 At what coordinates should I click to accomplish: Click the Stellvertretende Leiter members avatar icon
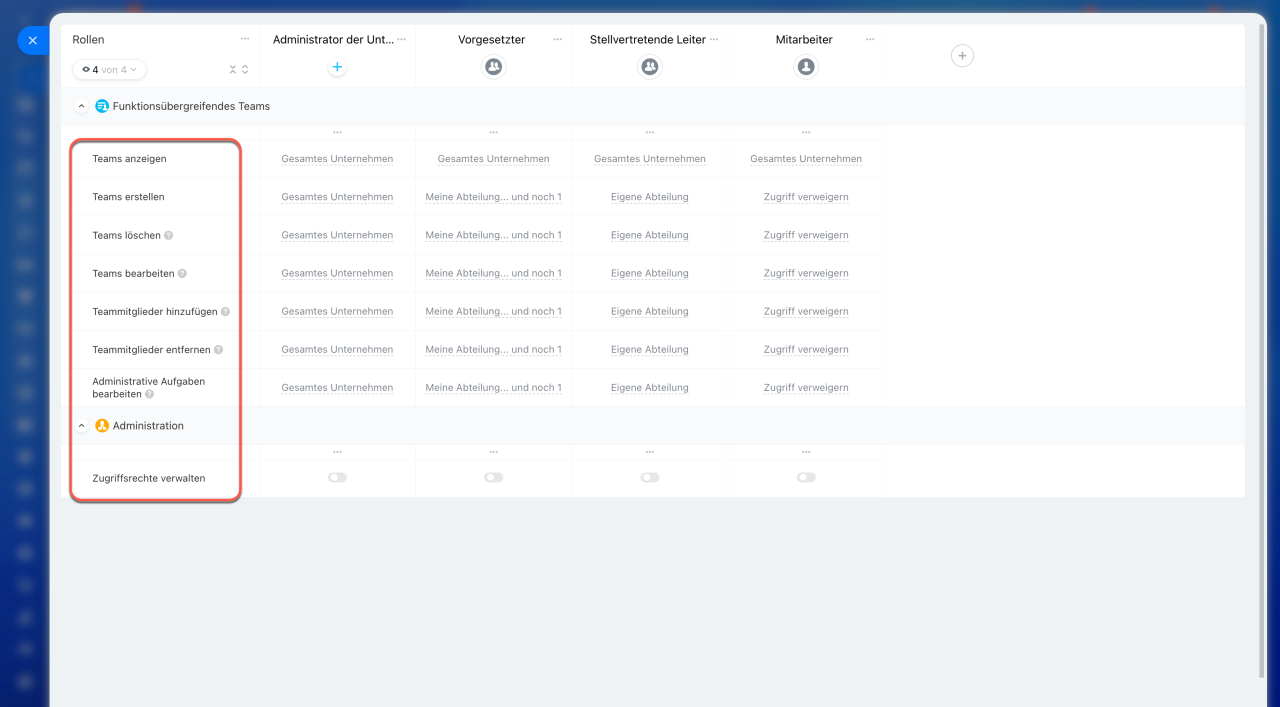point(650,67)
